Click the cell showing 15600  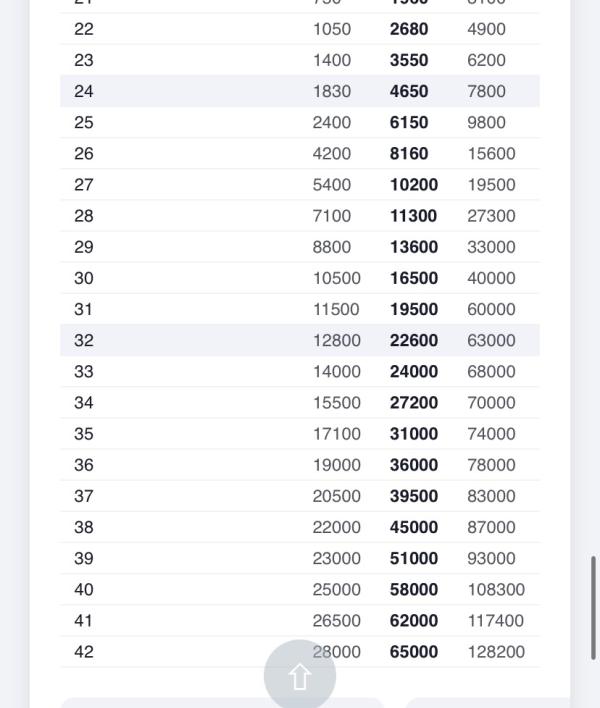491,153
